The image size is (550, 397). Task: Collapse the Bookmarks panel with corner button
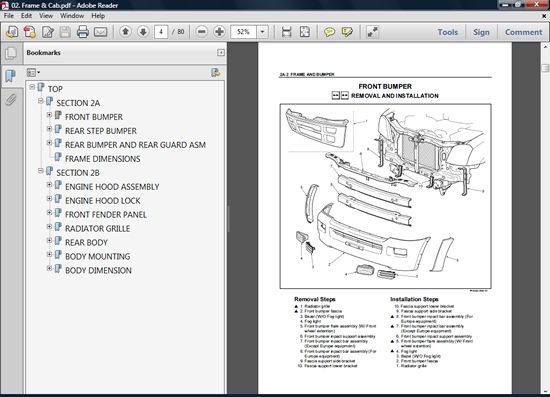(221, 53)
